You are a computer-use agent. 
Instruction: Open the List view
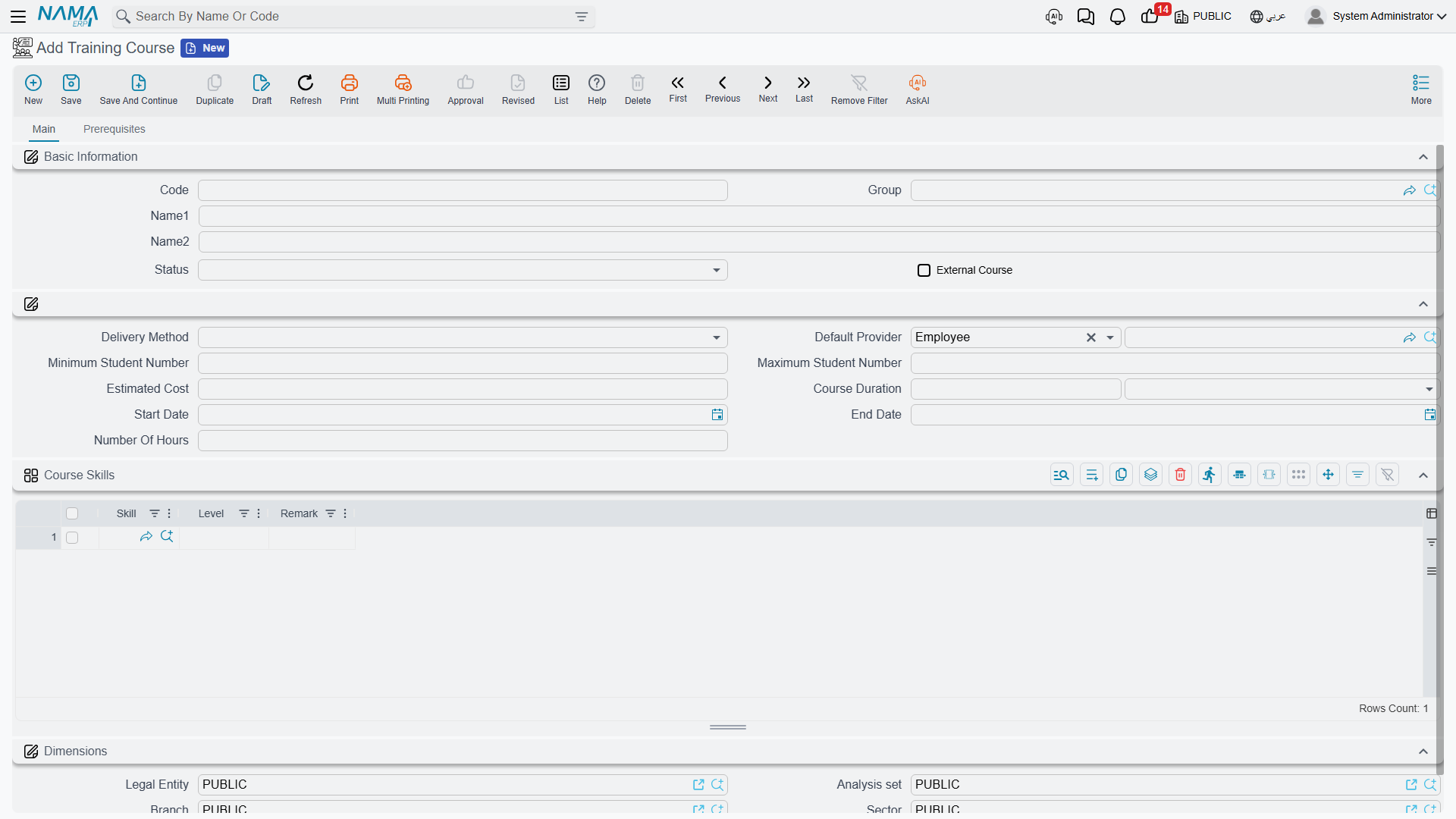coord(561,89)
